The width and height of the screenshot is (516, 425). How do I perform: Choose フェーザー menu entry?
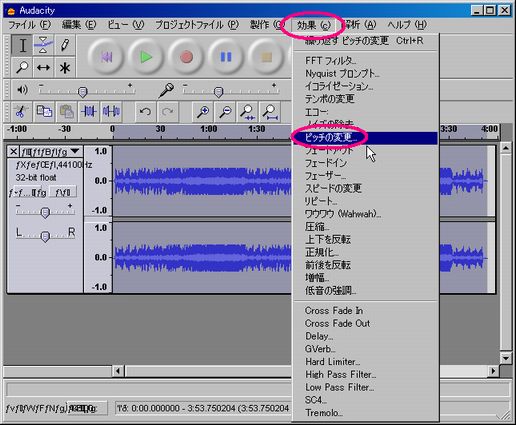click(x=365, y=176)
